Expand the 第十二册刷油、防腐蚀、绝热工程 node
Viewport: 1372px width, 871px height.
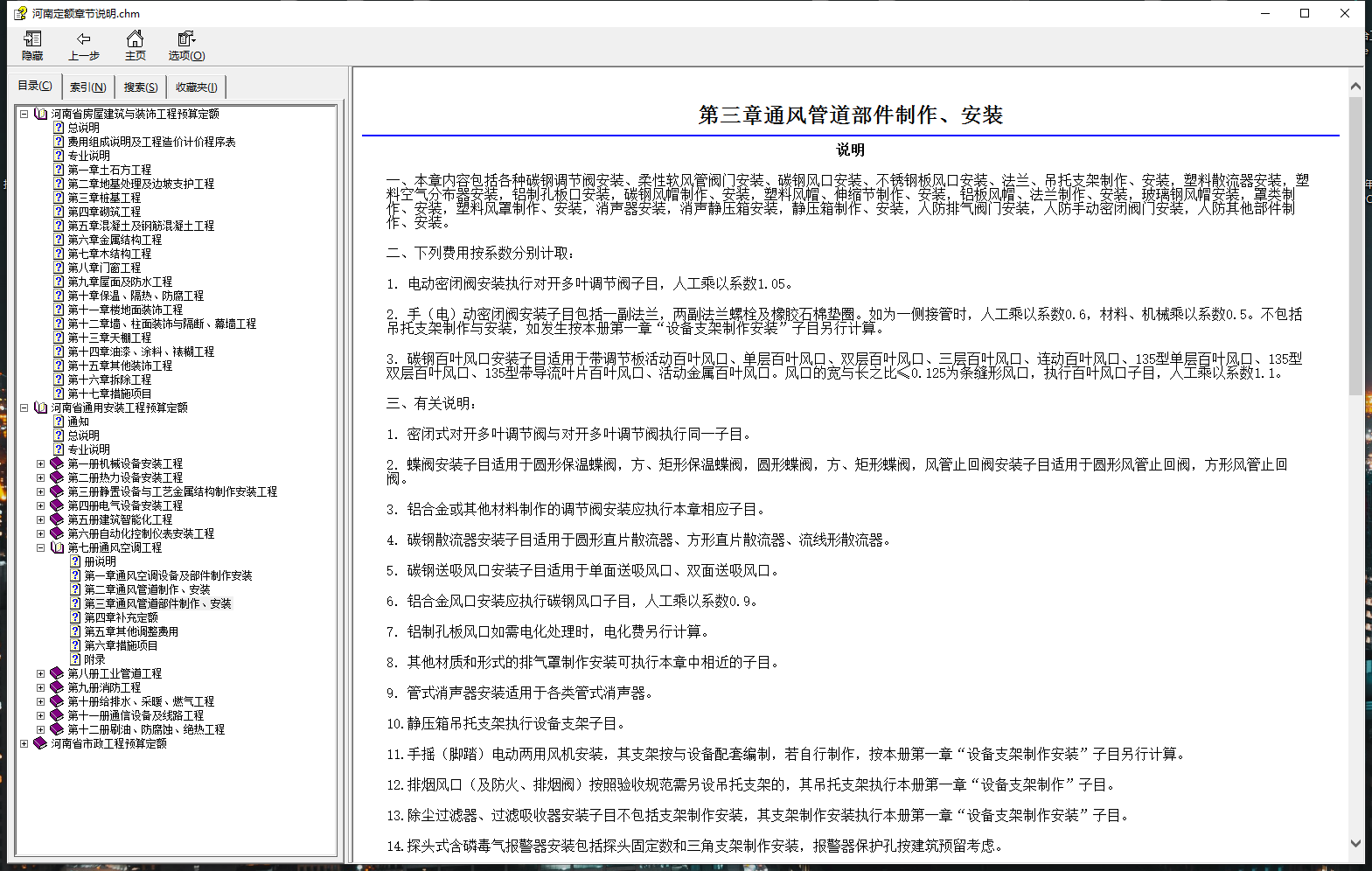point(40,729)
